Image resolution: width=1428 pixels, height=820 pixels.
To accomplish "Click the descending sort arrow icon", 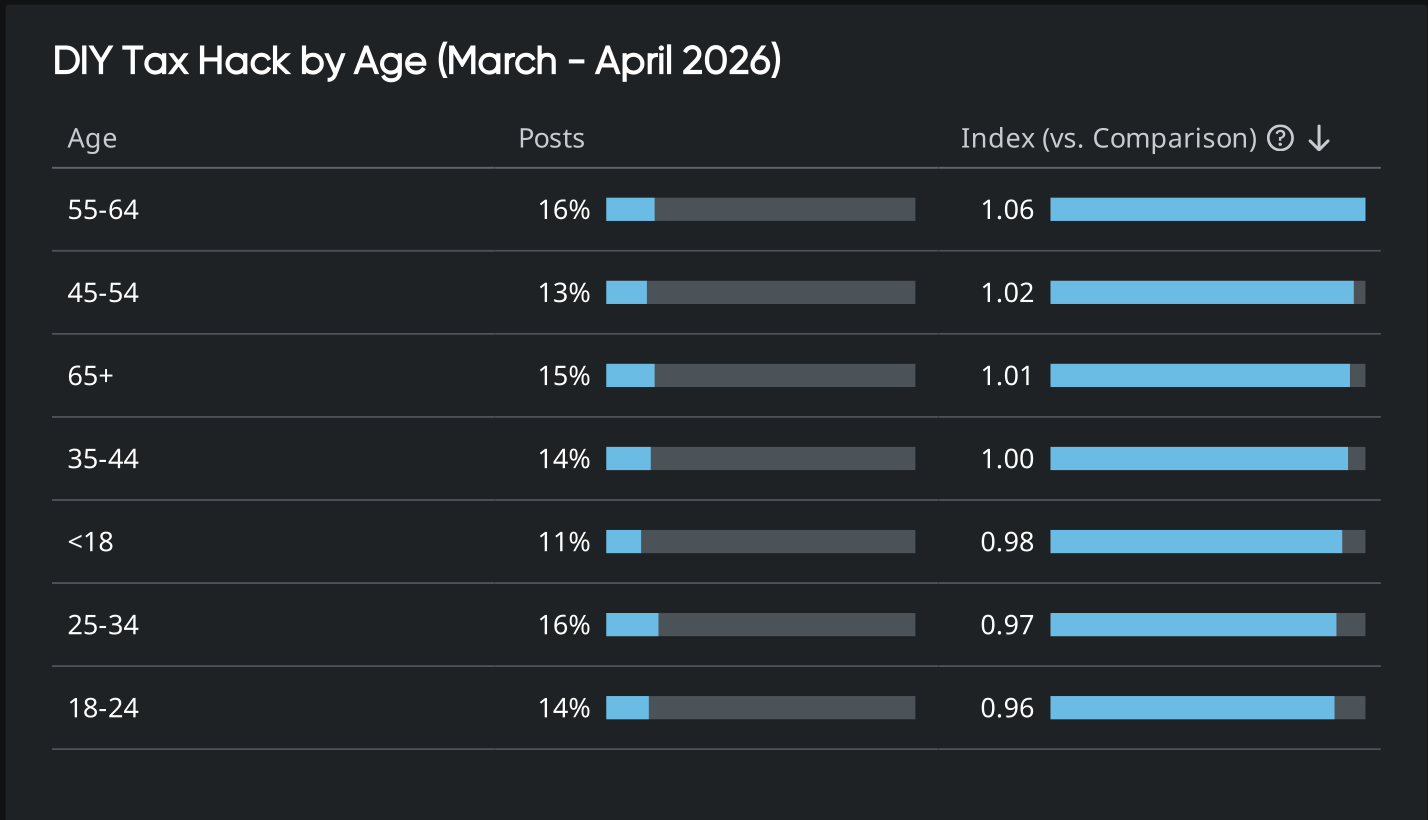I will (x=1319, y=139).
